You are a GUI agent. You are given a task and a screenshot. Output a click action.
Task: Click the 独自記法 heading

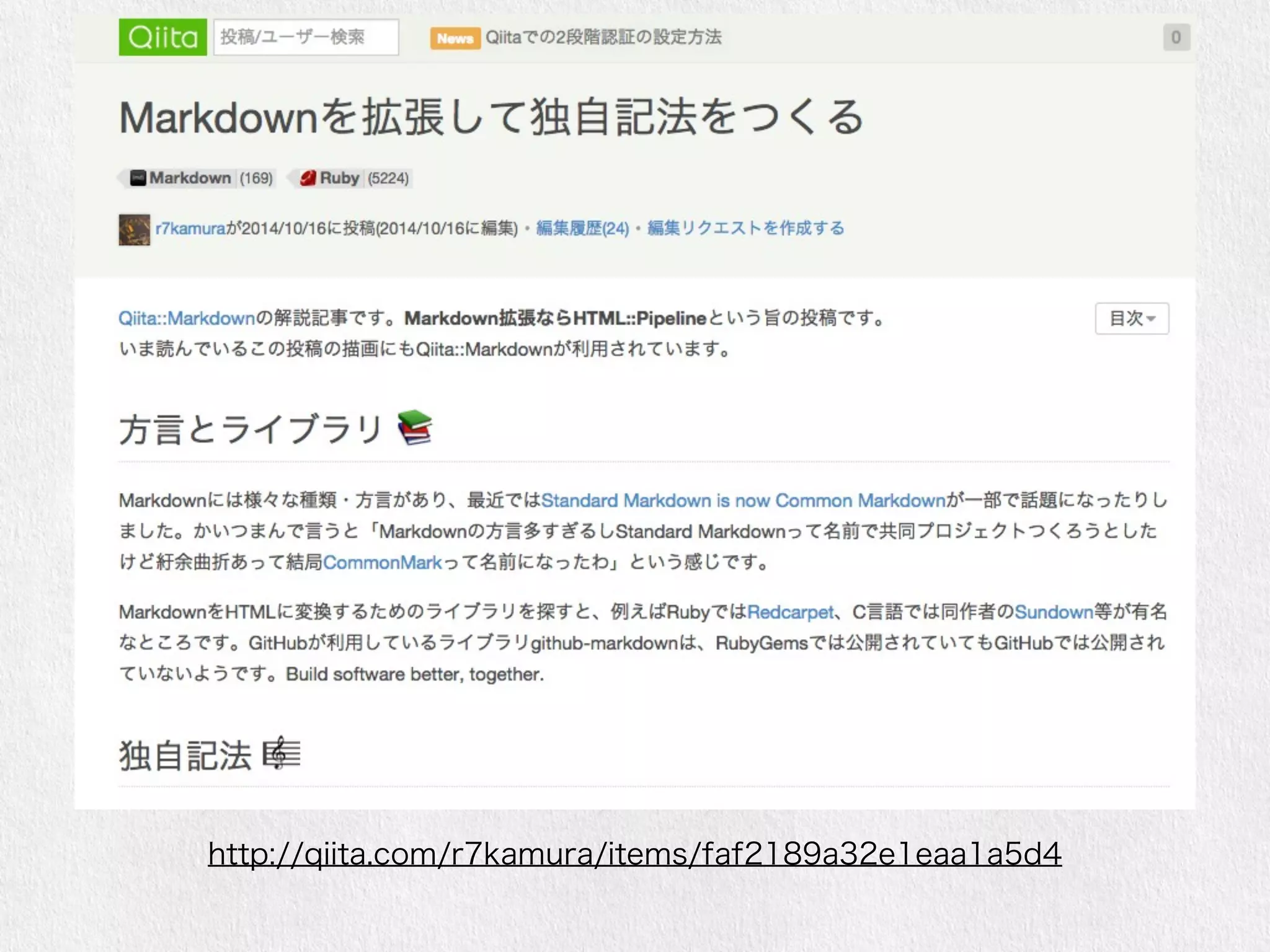[x=185, y=756]
